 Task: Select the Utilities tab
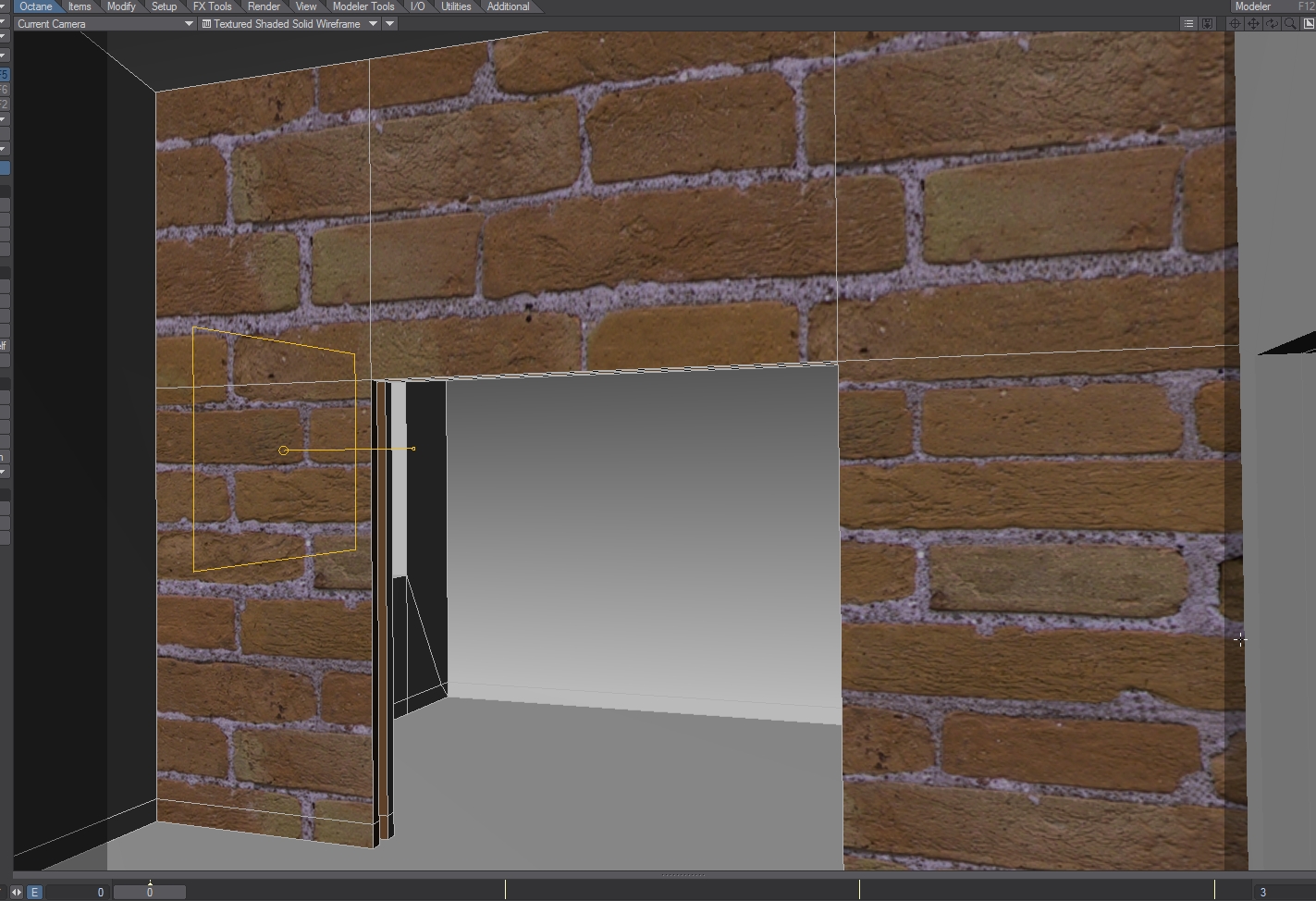tap(456, 6)
